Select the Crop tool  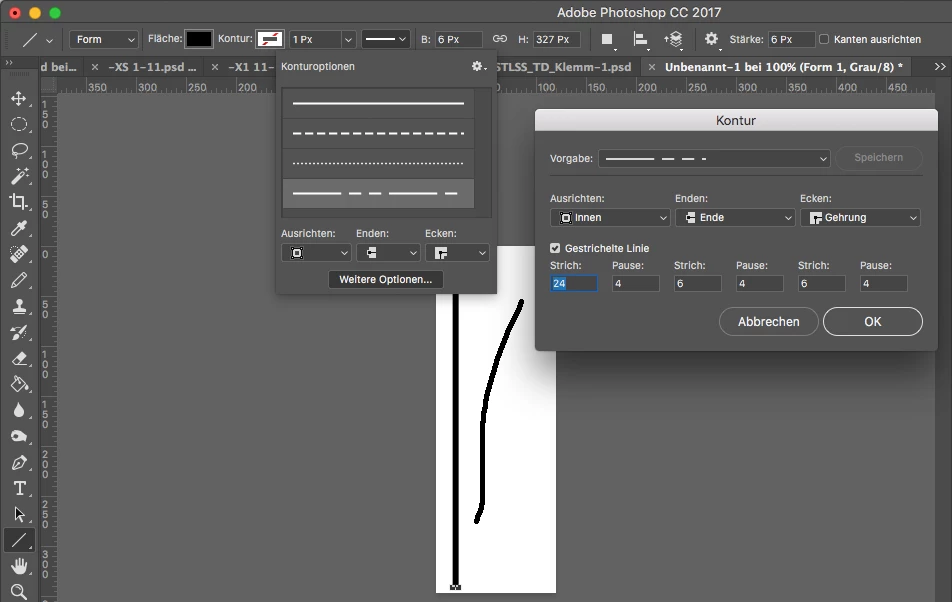click(19, 202)
